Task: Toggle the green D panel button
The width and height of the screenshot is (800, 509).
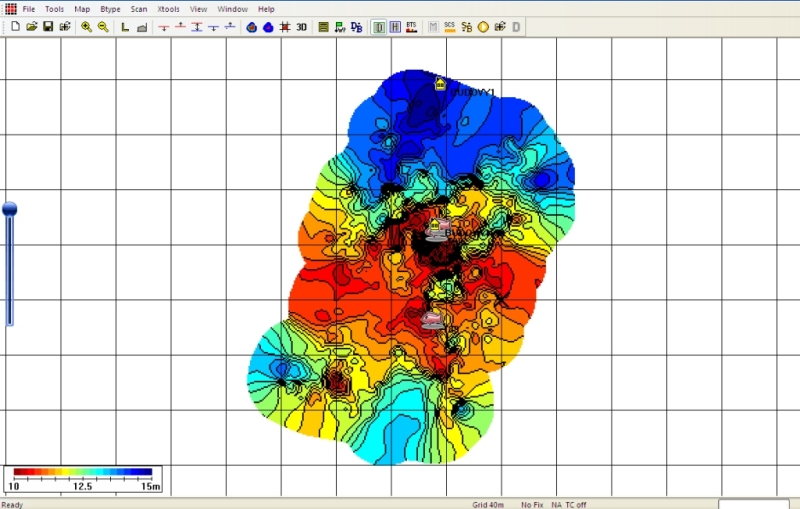Action: (379, 27)
